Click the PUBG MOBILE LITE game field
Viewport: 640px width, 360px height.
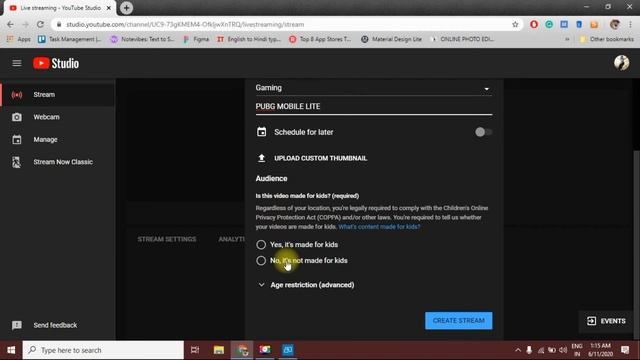[x=373, y=107]
